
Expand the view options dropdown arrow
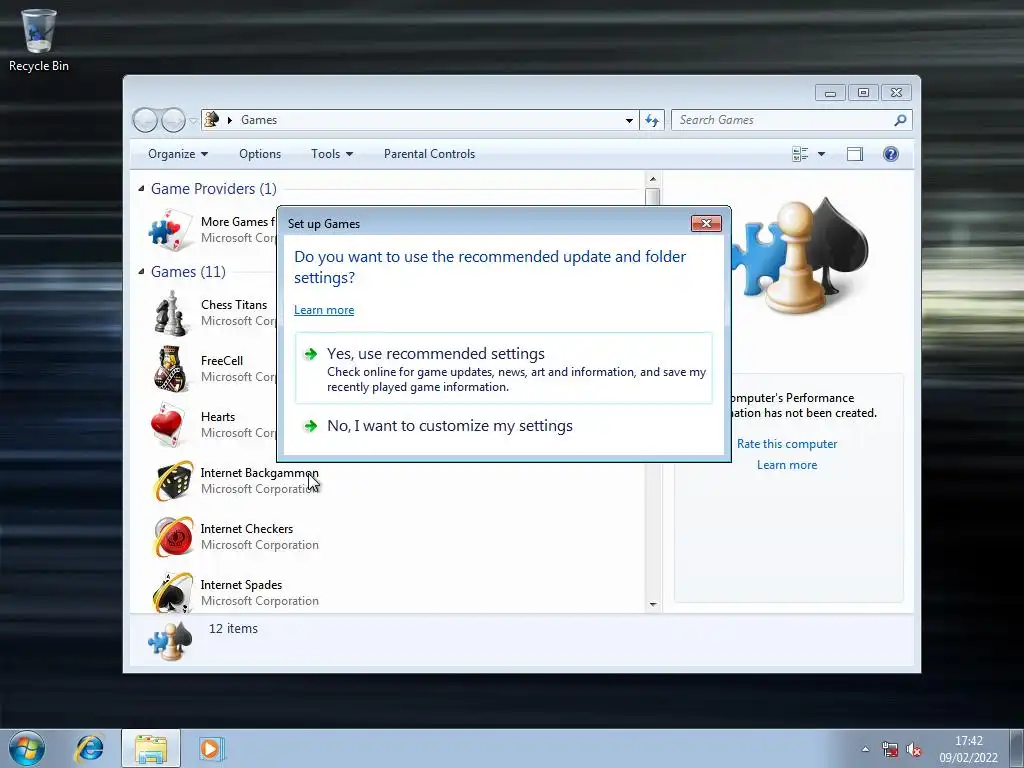(x=822, y=154)
